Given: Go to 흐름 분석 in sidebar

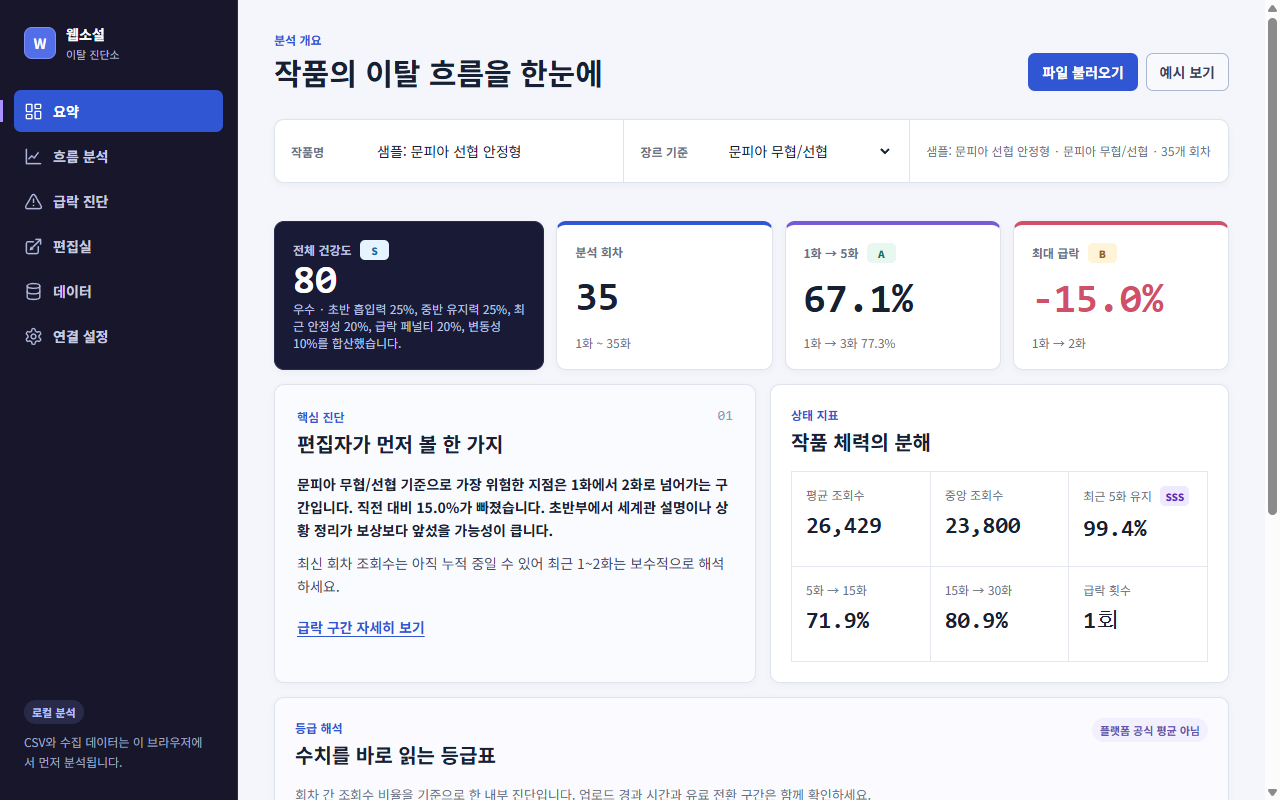Looking at the screenshot, I should point(118,156).
